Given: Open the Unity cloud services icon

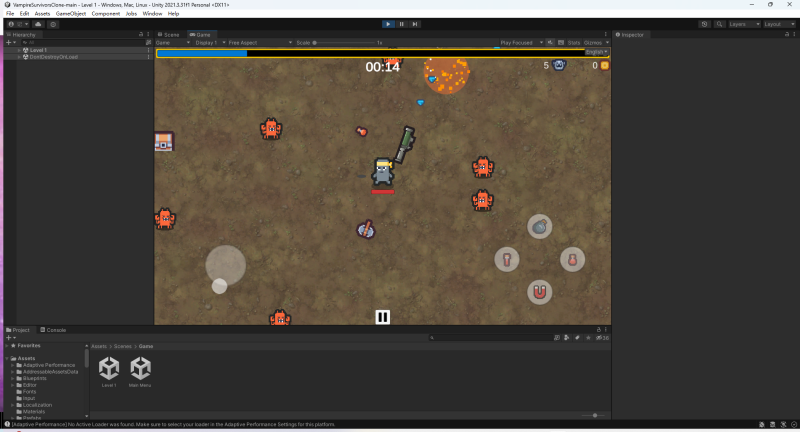Looking at the screenshot, I should (x=38, y=23).
